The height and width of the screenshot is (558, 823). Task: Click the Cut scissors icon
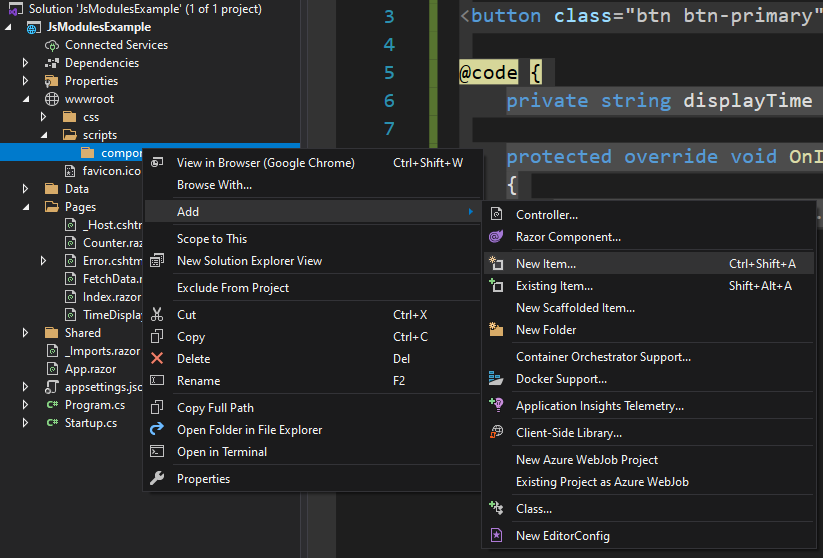click(x=157, y=315)
